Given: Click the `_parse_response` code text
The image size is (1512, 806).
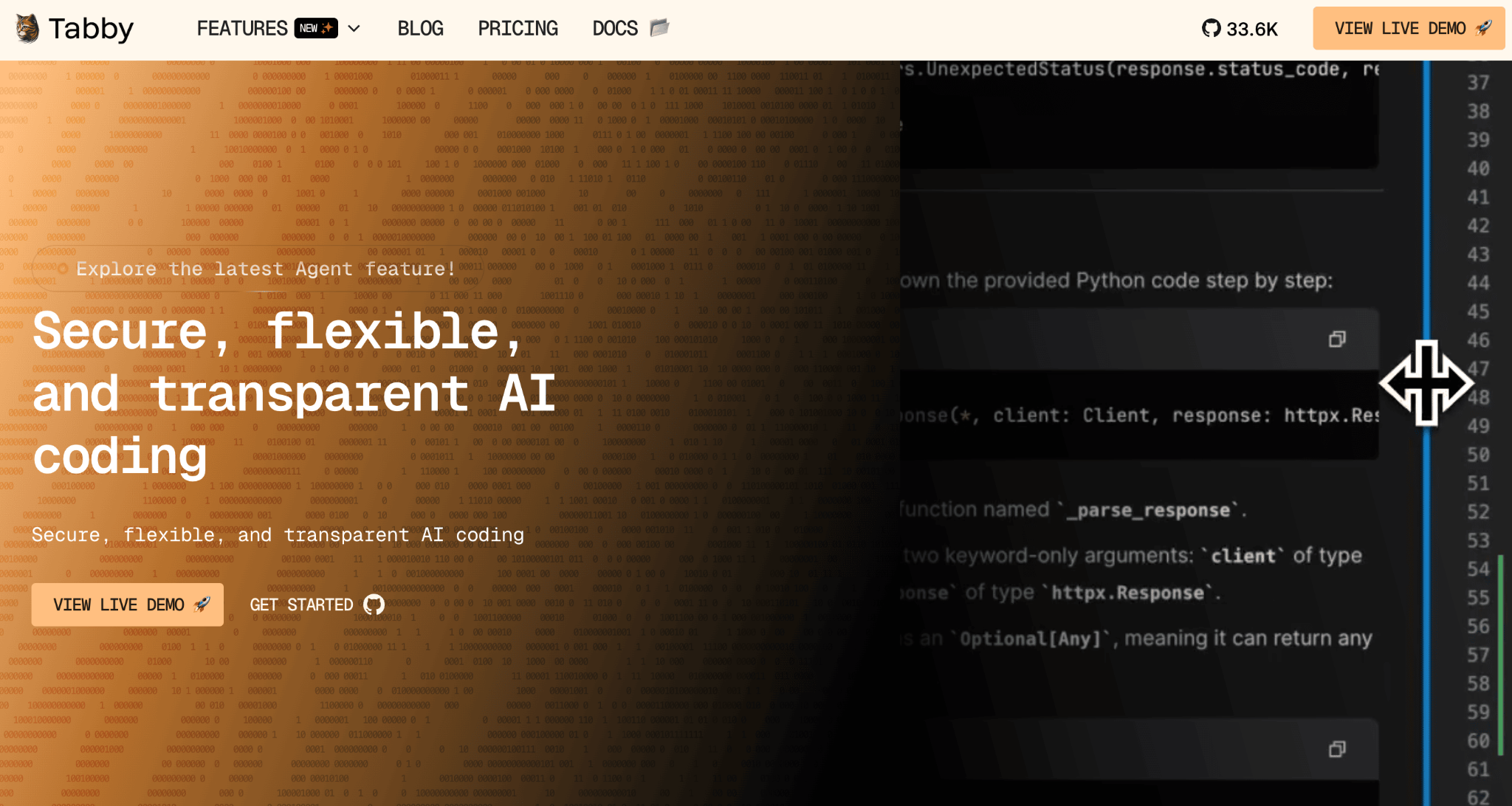Looking at the screenshot, I should [1153, 511].
